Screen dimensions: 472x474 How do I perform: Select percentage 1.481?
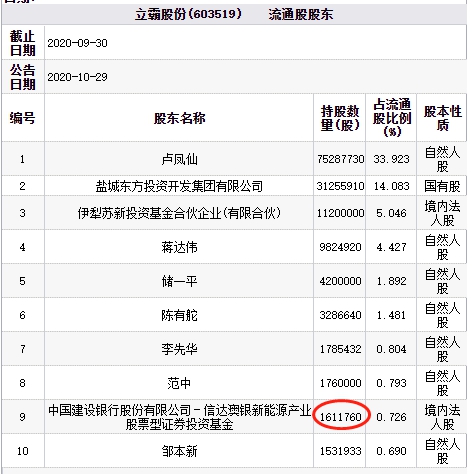[x=391, y=315]
